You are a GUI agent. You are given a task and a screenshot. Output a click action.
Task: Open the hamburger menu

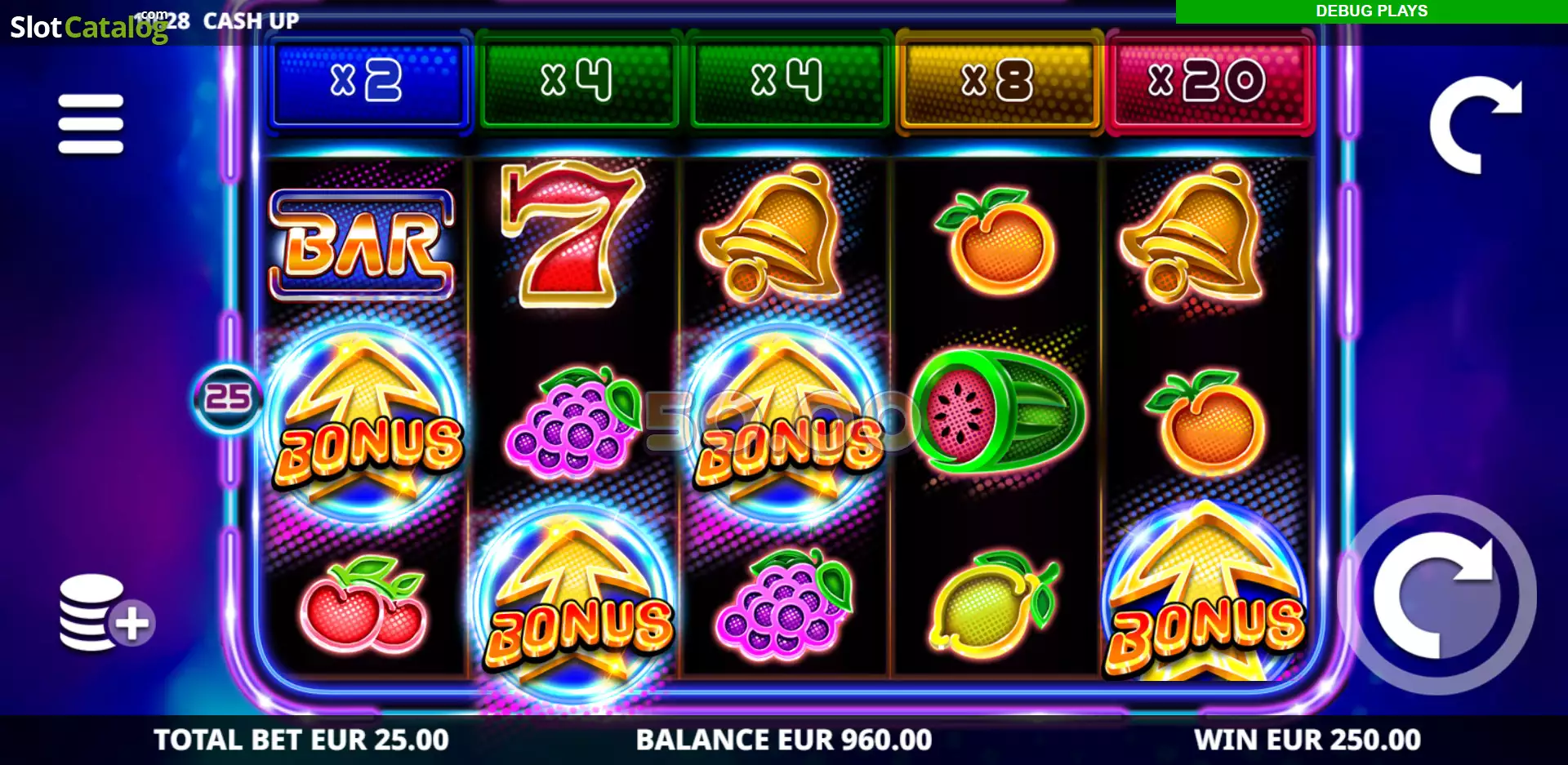[x=91, y=124]
